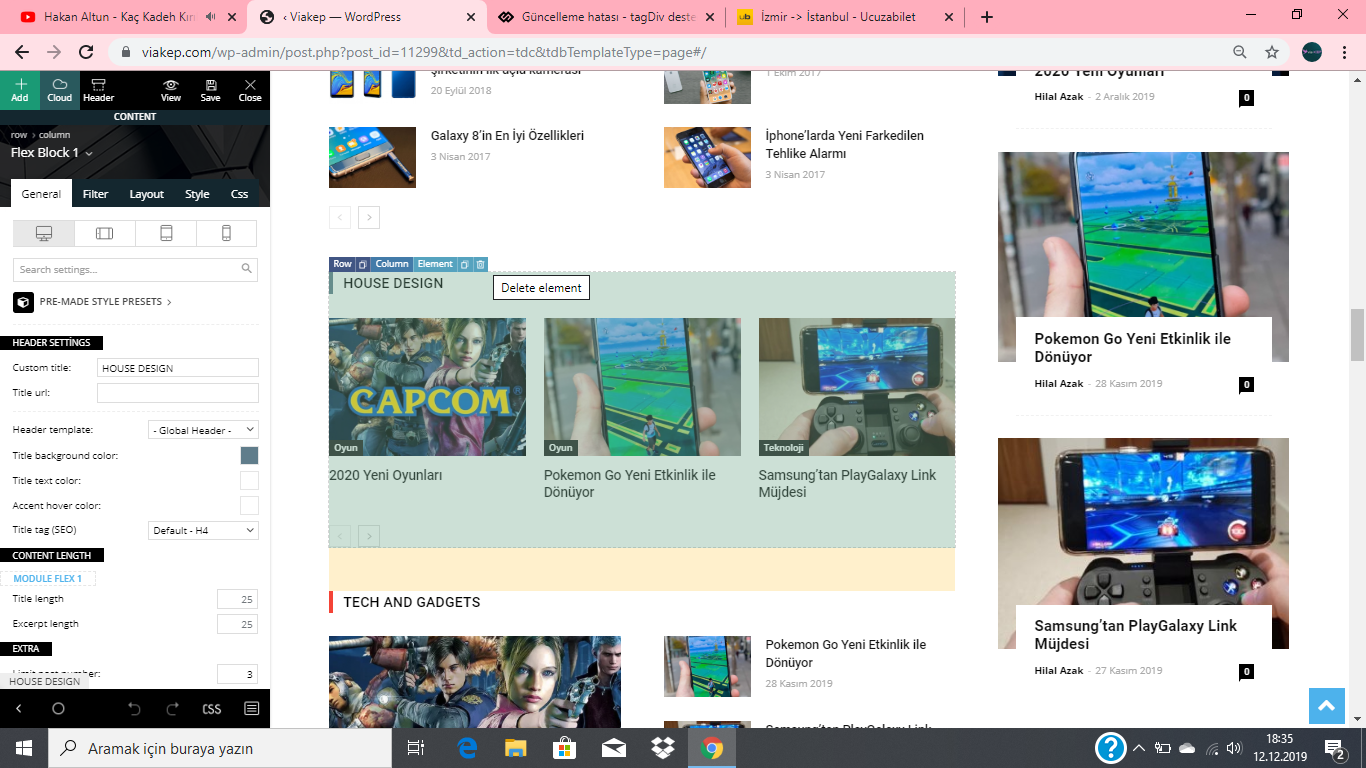Click the circle icon in the bottom bar

(58, 708)
